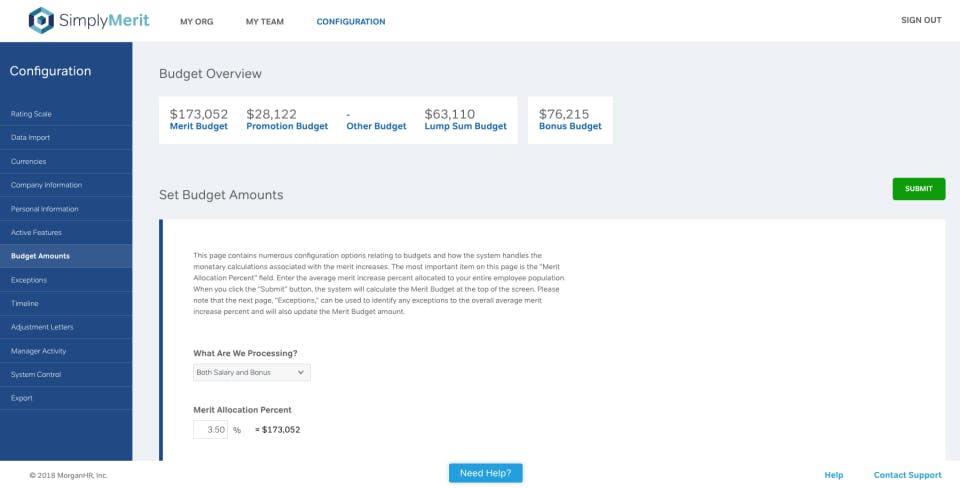Open Rating Scale in sidebar
Screen dimensions: 960x488
click(66, 114)
